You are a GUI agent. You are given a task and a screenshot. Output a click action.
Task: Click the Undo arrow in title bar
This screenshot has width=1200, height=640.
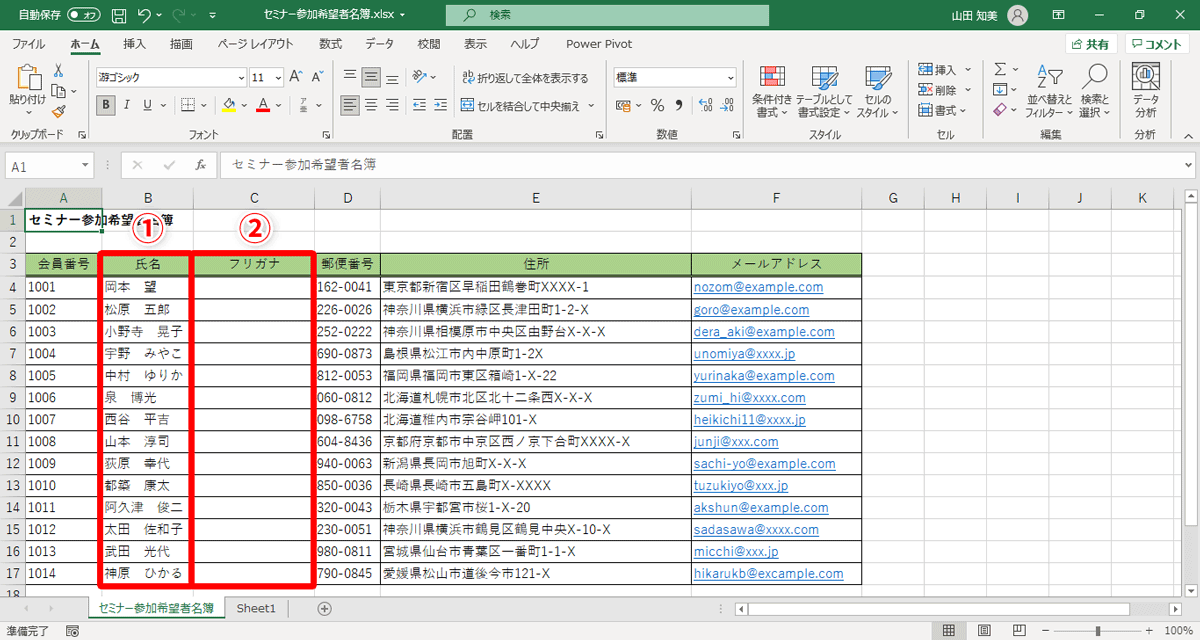145,16
